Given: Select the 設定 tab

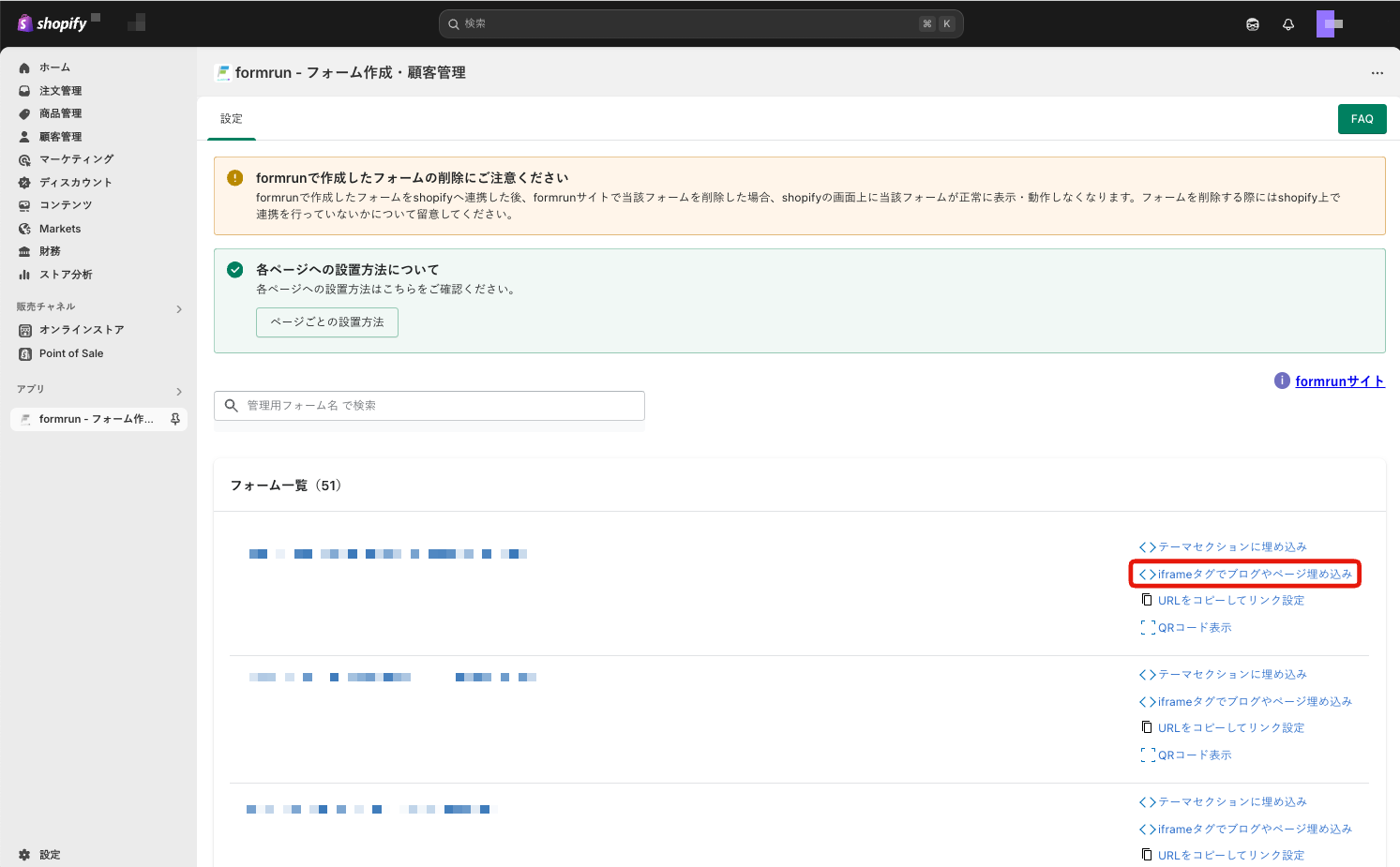Looking at the screenshot, I should pos(232,119).
